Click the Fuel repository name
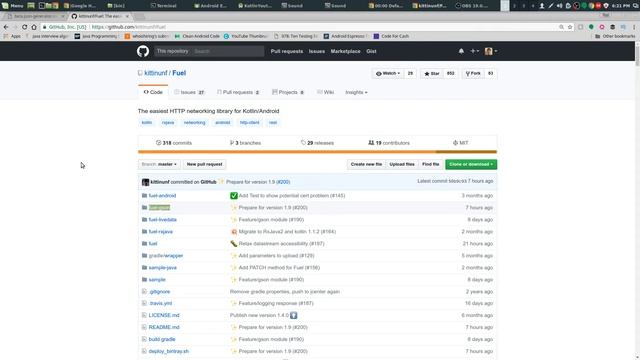 pos(179,73)
